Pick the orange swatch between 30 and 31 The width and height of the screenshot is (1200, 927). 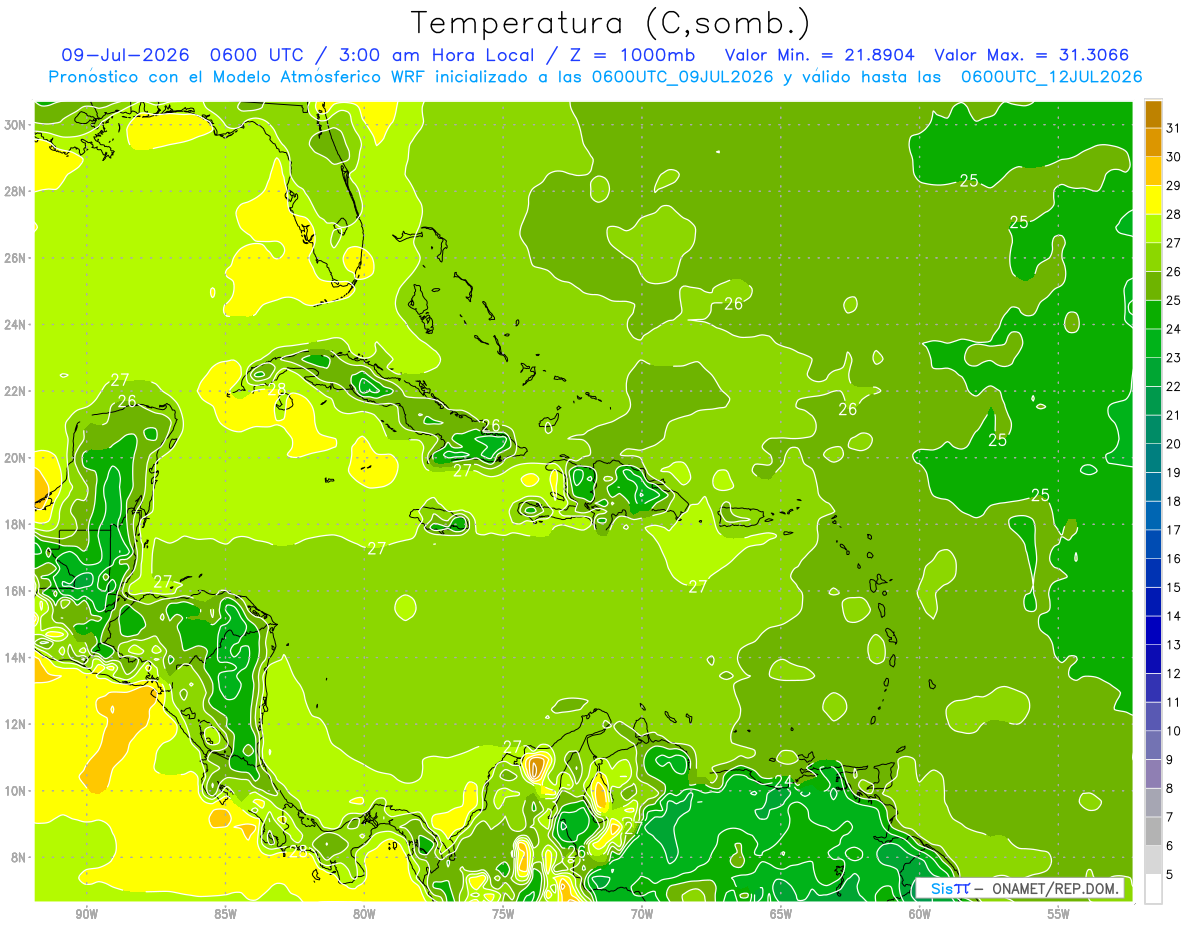1154,142
